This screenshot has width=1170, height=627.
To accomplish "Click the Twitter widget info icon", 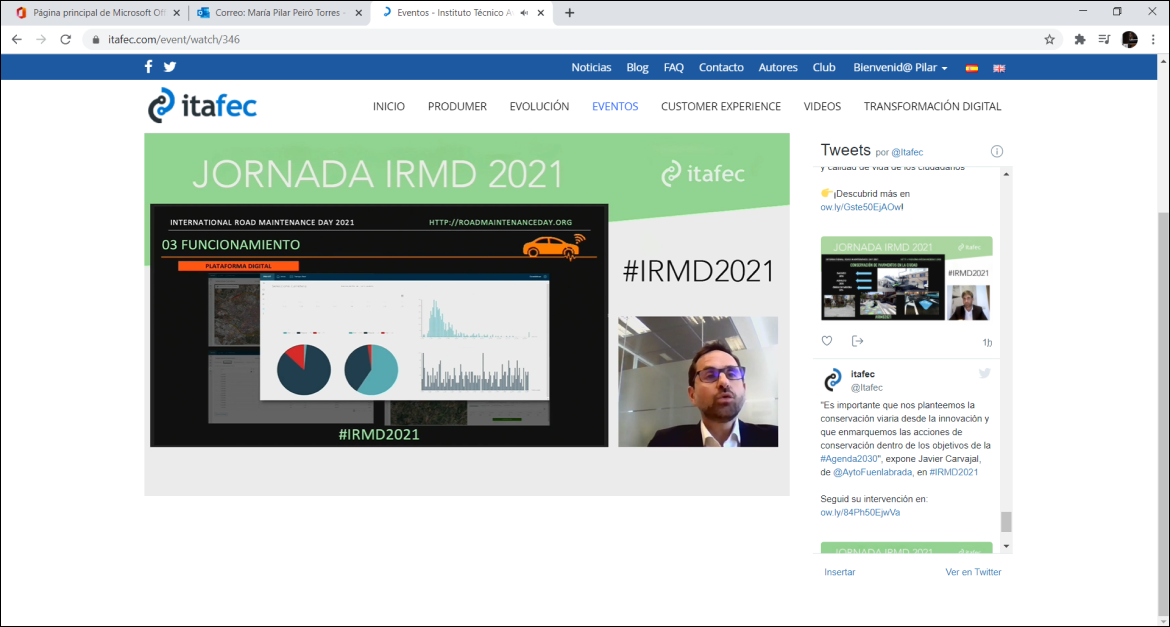I will (x=996, y=151).
